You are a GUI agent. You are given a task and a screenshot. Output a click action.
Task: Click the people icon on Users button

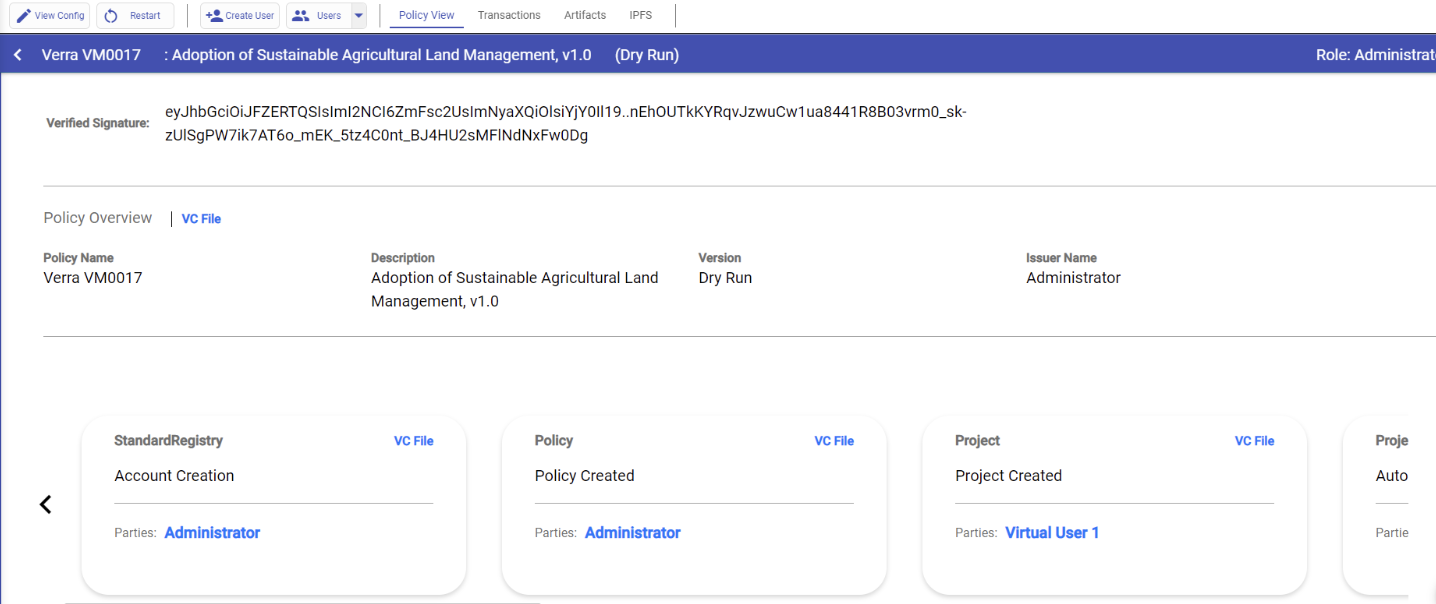coord(300,16)
